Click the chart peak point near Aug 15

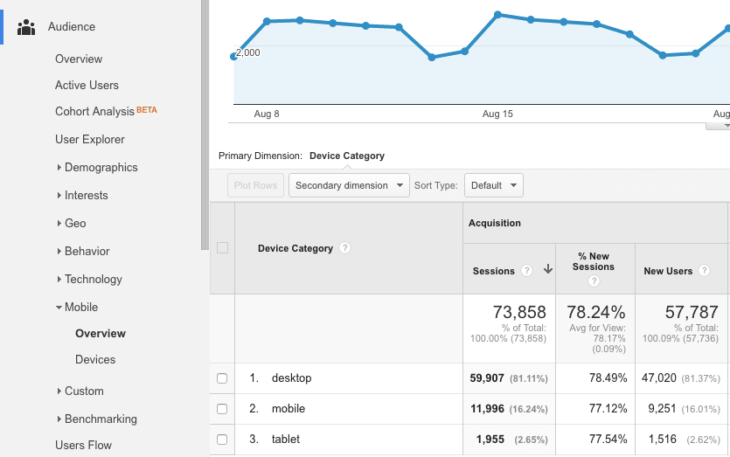coord(498,14)
